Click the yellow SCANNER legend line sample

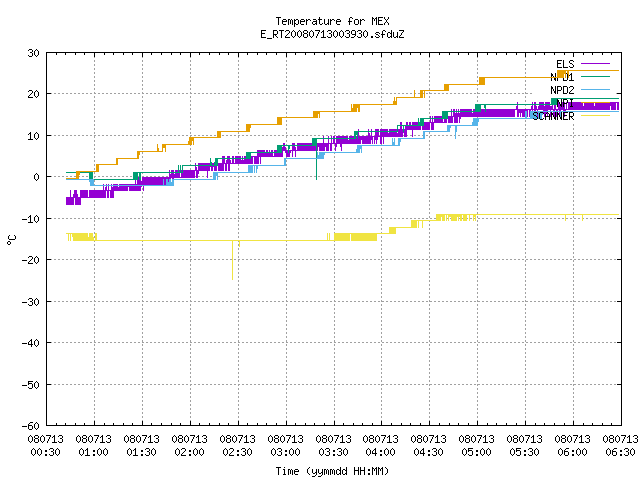click(x=595, y=116)
